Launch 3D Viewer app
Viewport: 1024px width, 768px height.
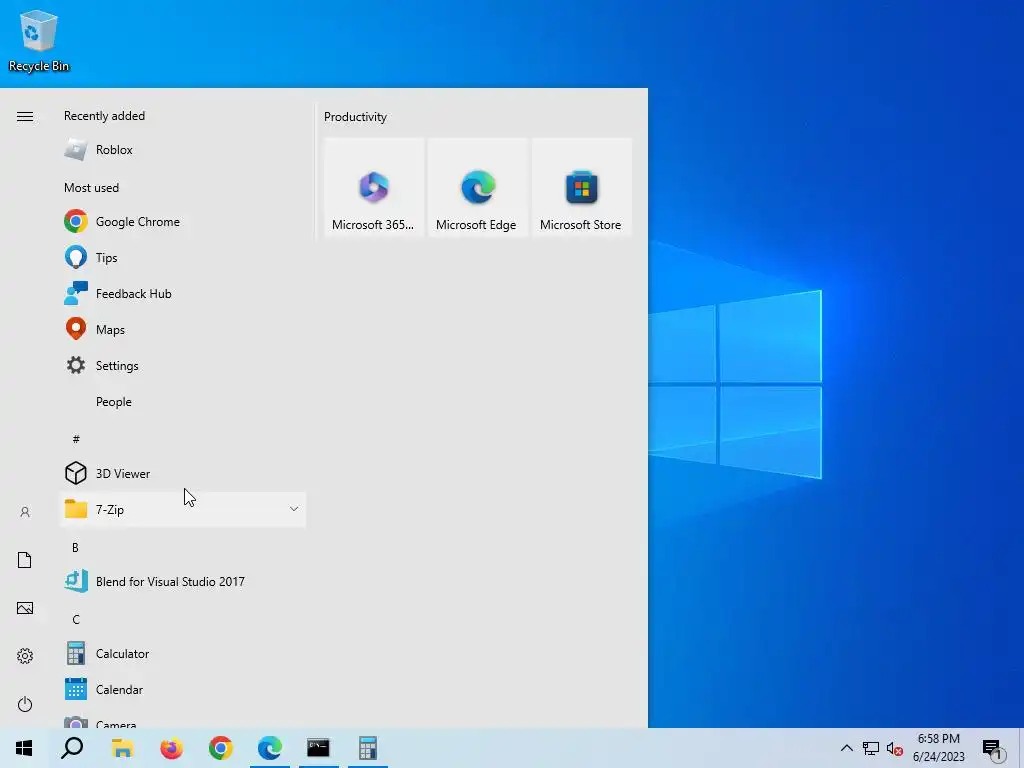click(182, 473)
